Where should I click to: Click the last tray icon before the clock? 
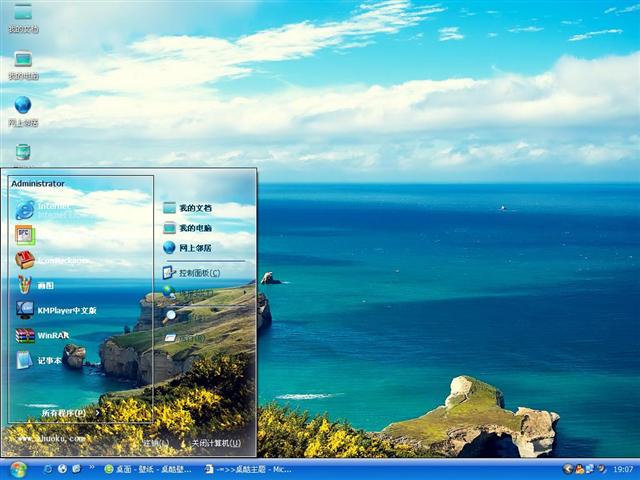(601, 469)
